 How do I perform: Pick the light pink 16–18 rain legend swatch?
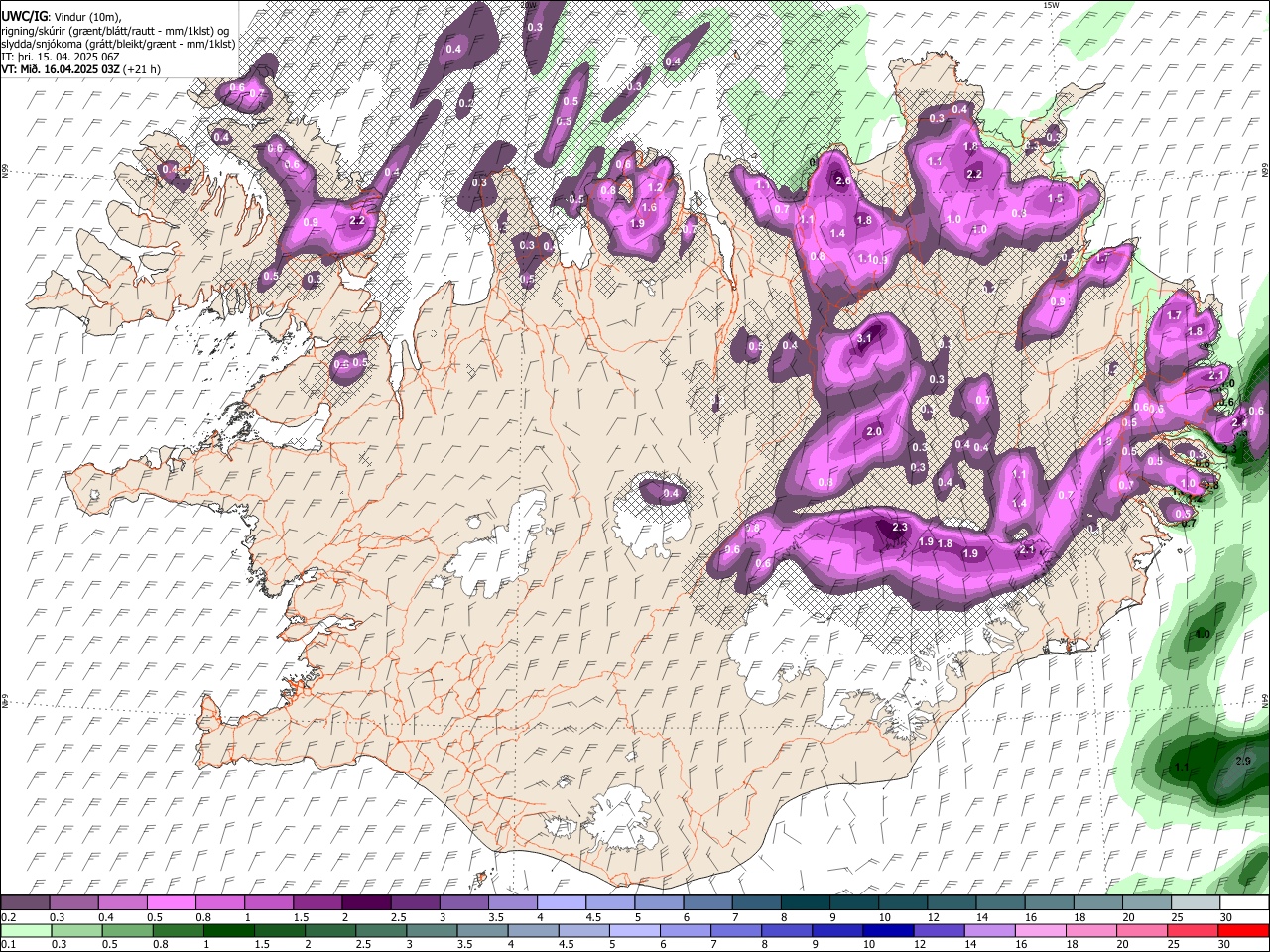[1040, 931]
